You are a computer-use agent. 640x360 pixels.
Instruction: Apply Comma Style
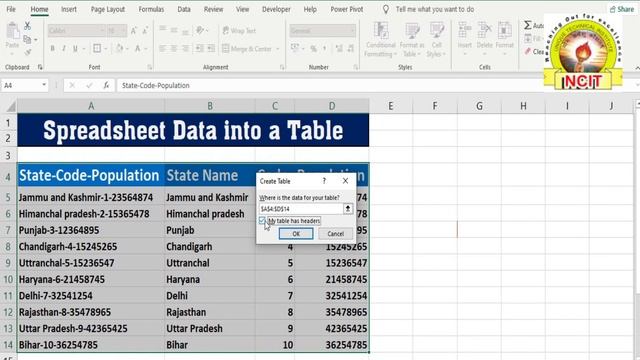coord(325,49)
